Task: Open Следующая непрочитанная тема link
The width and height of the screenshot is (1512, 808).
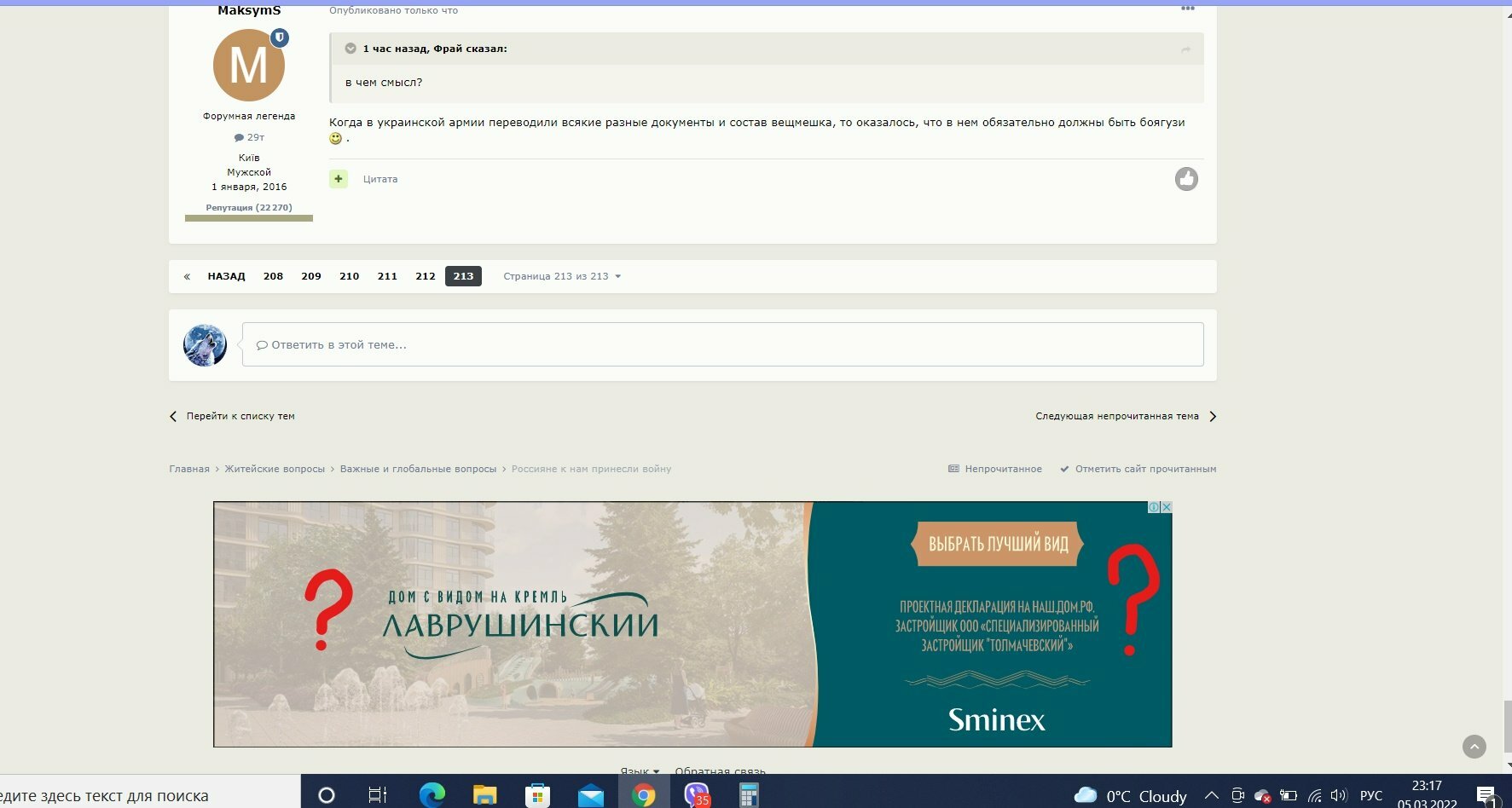Action: click(x=1126, y=416)
